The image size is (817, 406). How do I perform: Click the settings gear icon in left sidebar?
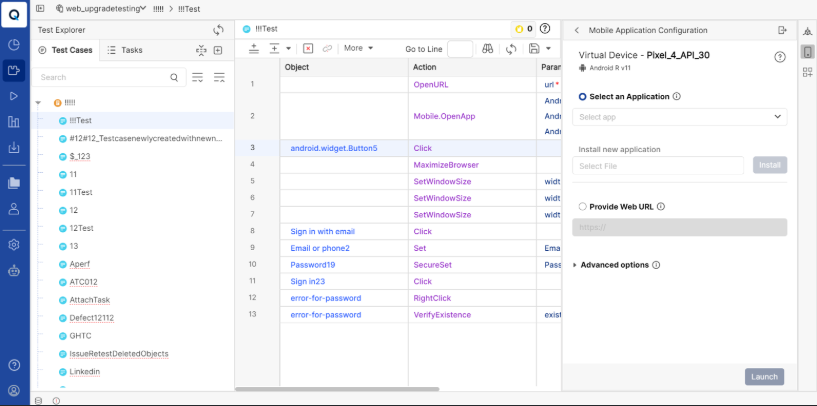(14, 244)
